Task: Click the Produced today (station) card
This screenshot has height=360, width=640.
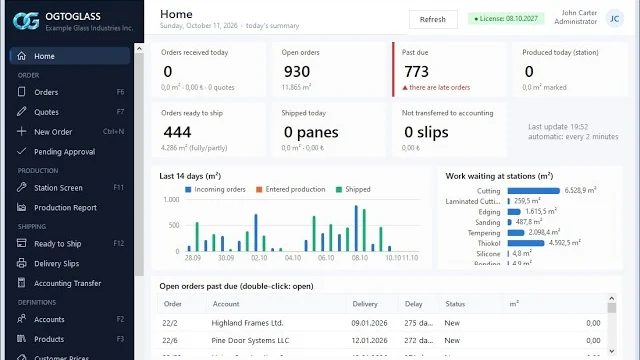Action: pyautogui.click(x=570, y=69)
